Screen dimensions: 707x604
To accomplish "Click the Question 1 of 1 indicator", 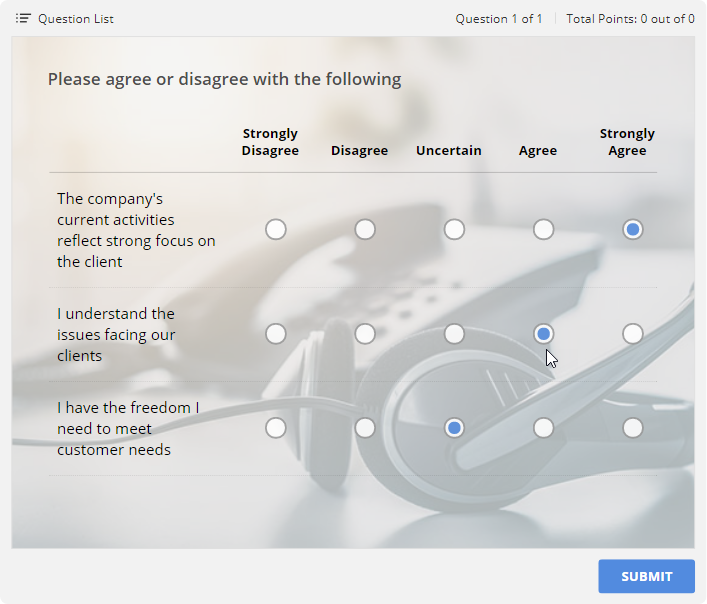I will 499,19.
